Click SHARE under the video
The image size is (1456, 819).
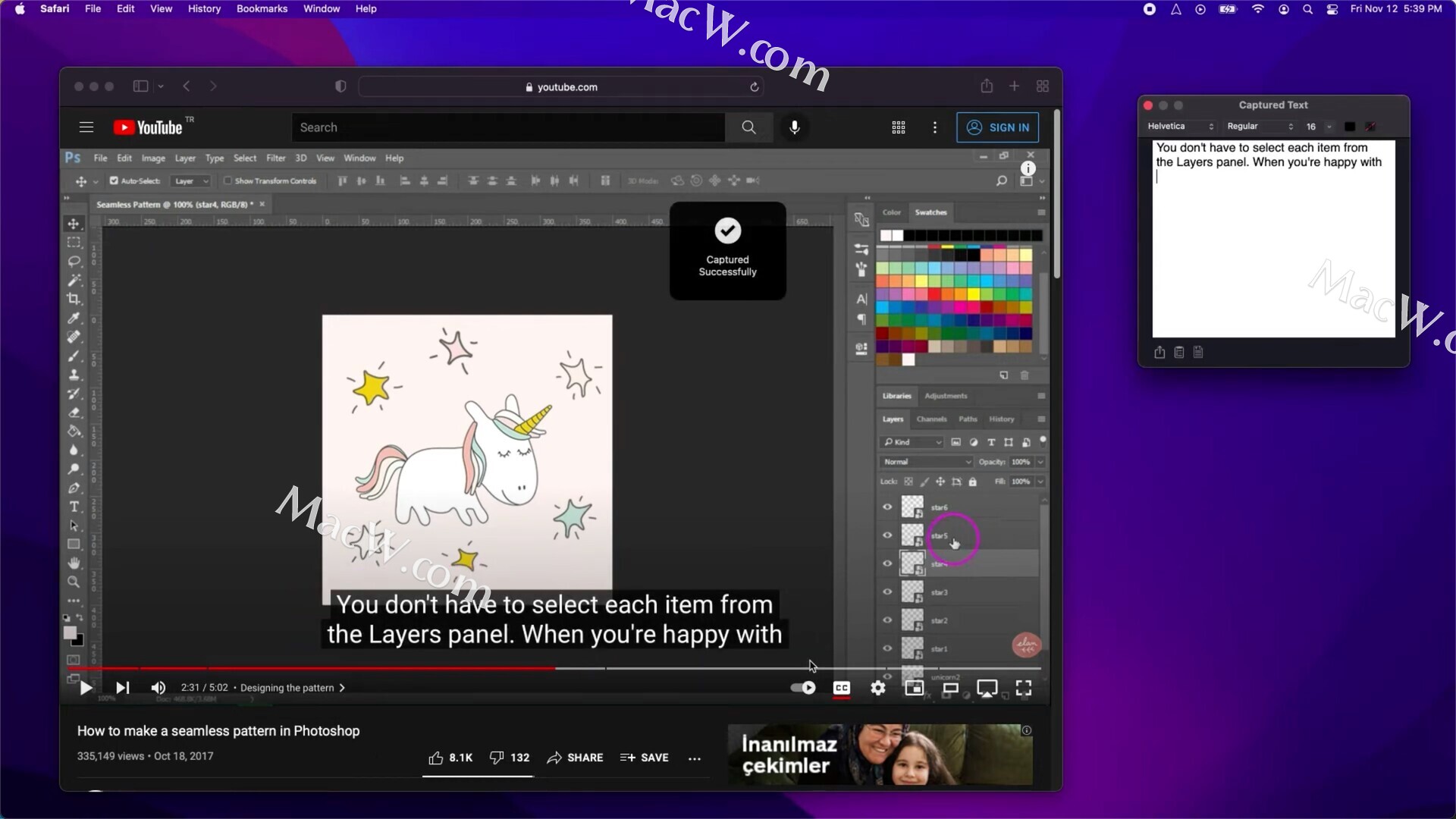575,758
